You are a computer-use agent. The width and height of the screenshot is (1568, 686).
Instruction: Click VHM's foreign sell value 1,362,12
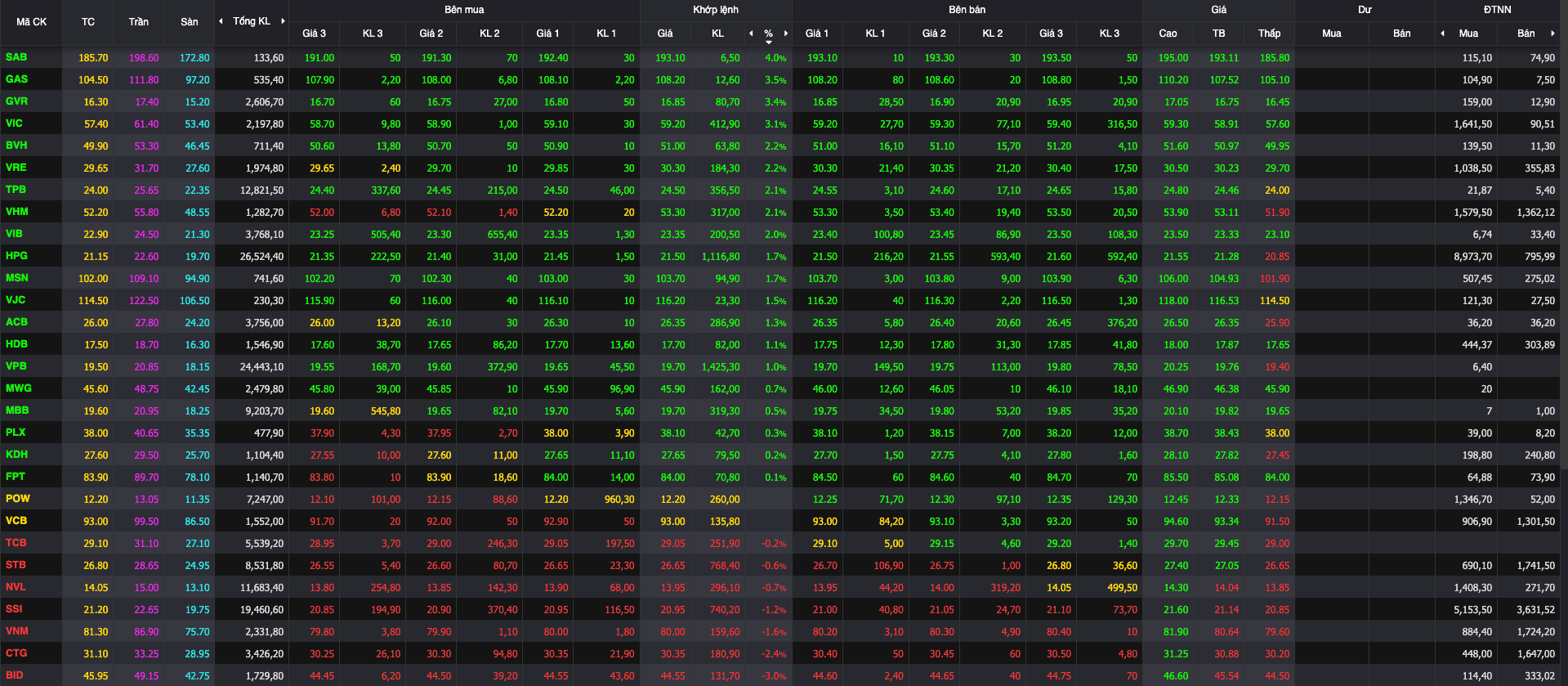point(1535,213)
